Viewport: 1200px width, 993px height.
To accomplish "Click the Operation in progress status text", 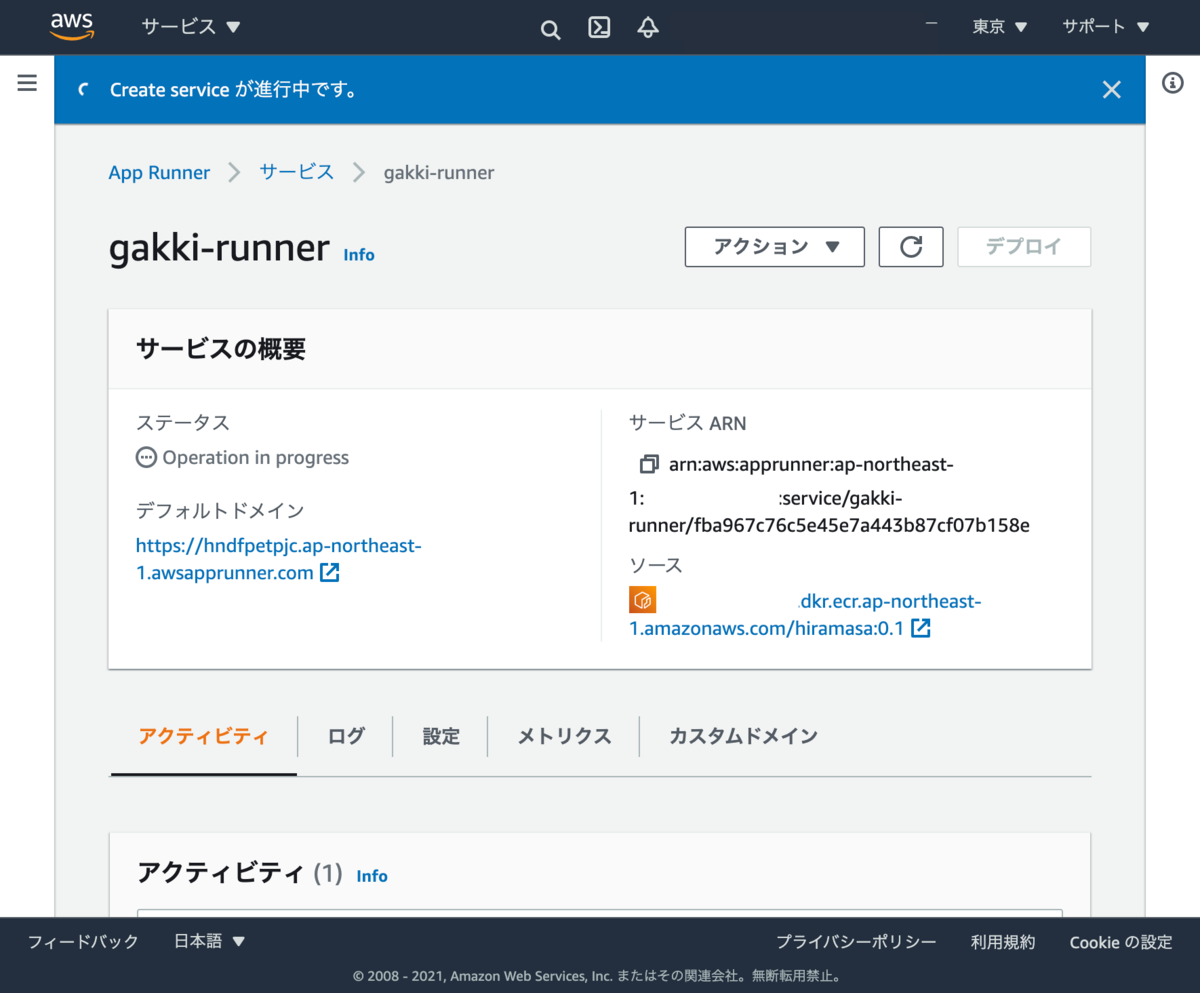I will [256, 458].
